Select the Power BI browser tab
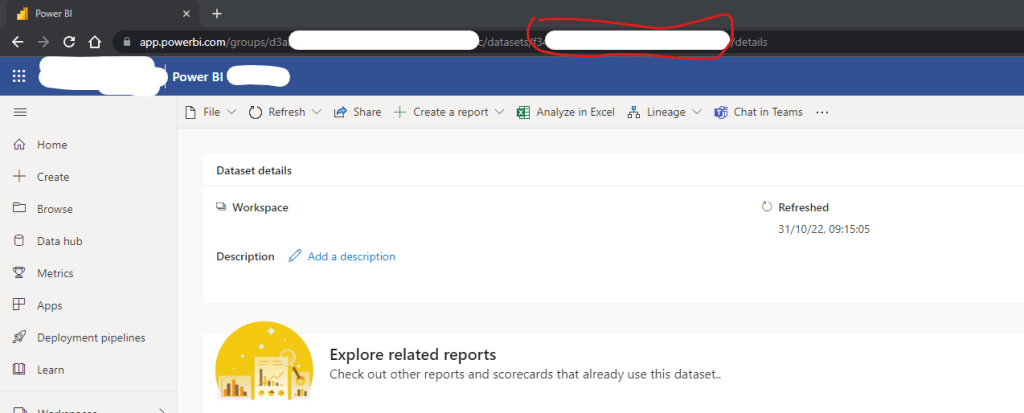This screenshot has width=1024, height=413. coord(101,14)
